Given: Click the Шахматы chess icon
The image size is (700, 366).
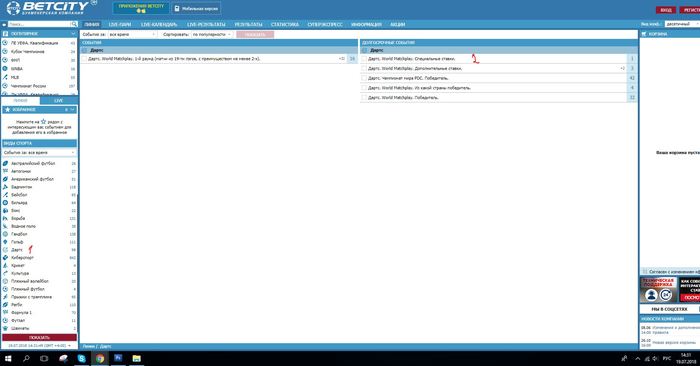Looking at the screenshot, I should [5, 328].
